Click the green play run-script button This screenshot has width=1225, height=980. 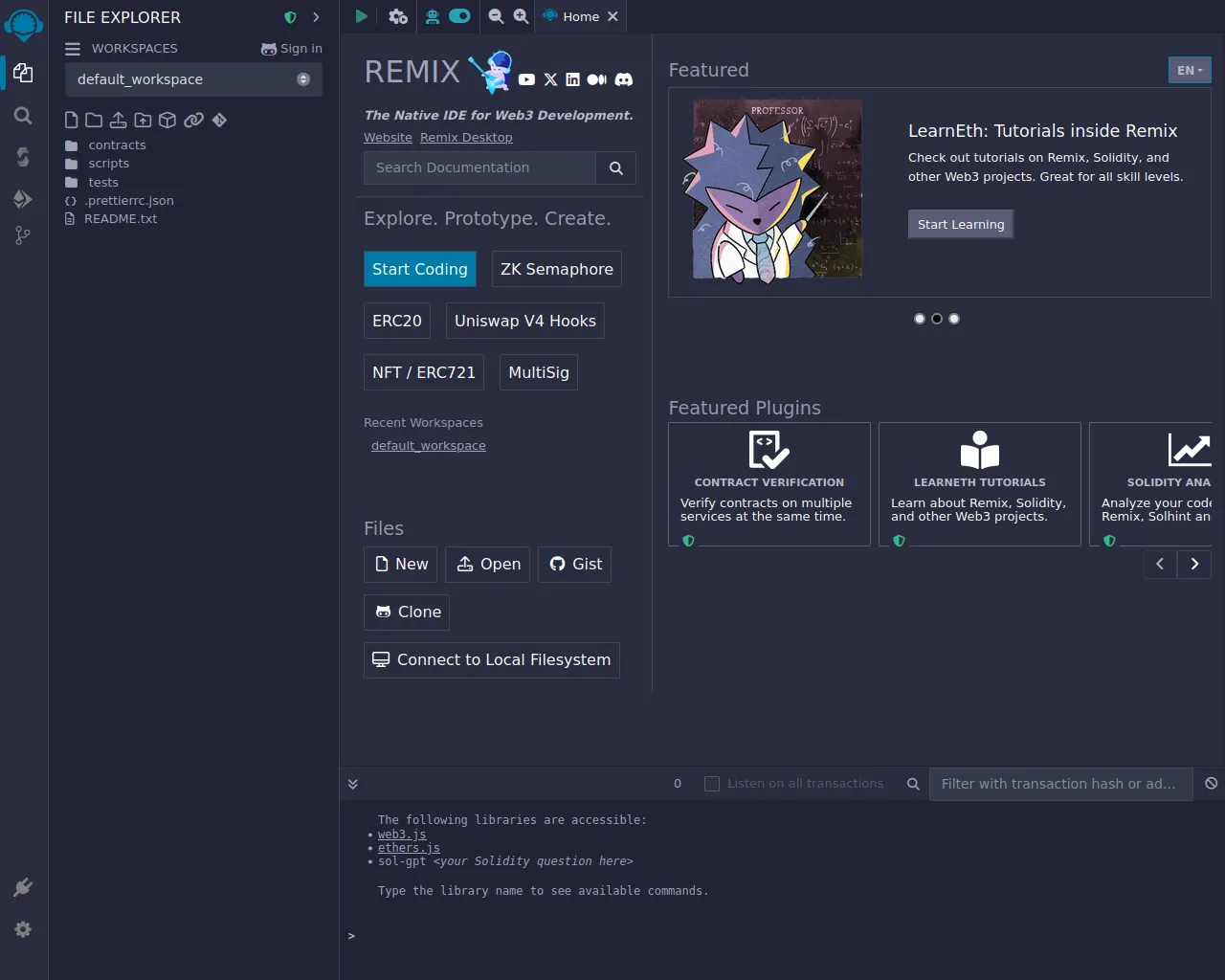[362, 16]
